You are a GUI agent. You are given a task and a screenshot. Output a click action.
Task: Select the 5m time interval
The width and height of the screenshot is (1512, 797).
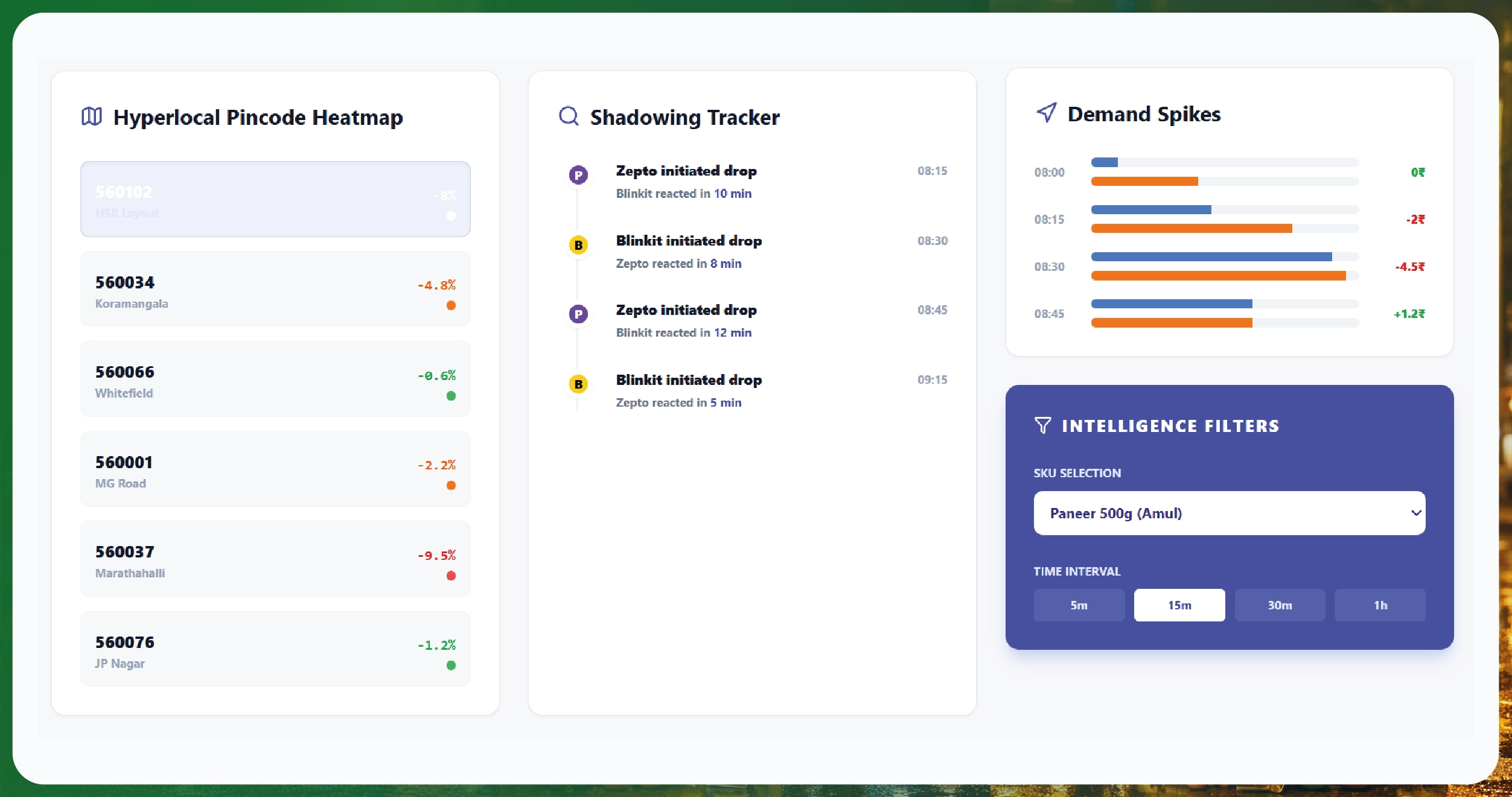coord(1079,605)
